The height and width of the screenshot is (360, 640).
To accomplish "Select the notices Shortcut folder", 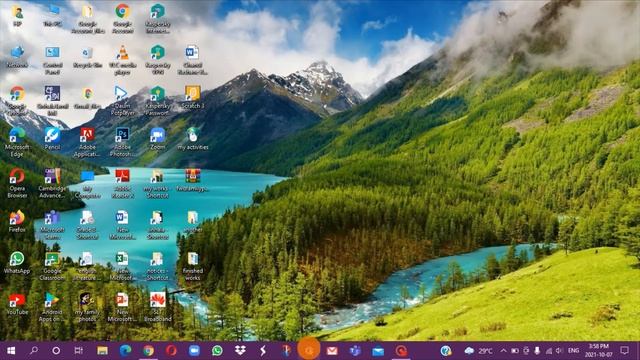I will tap(158, 266).
